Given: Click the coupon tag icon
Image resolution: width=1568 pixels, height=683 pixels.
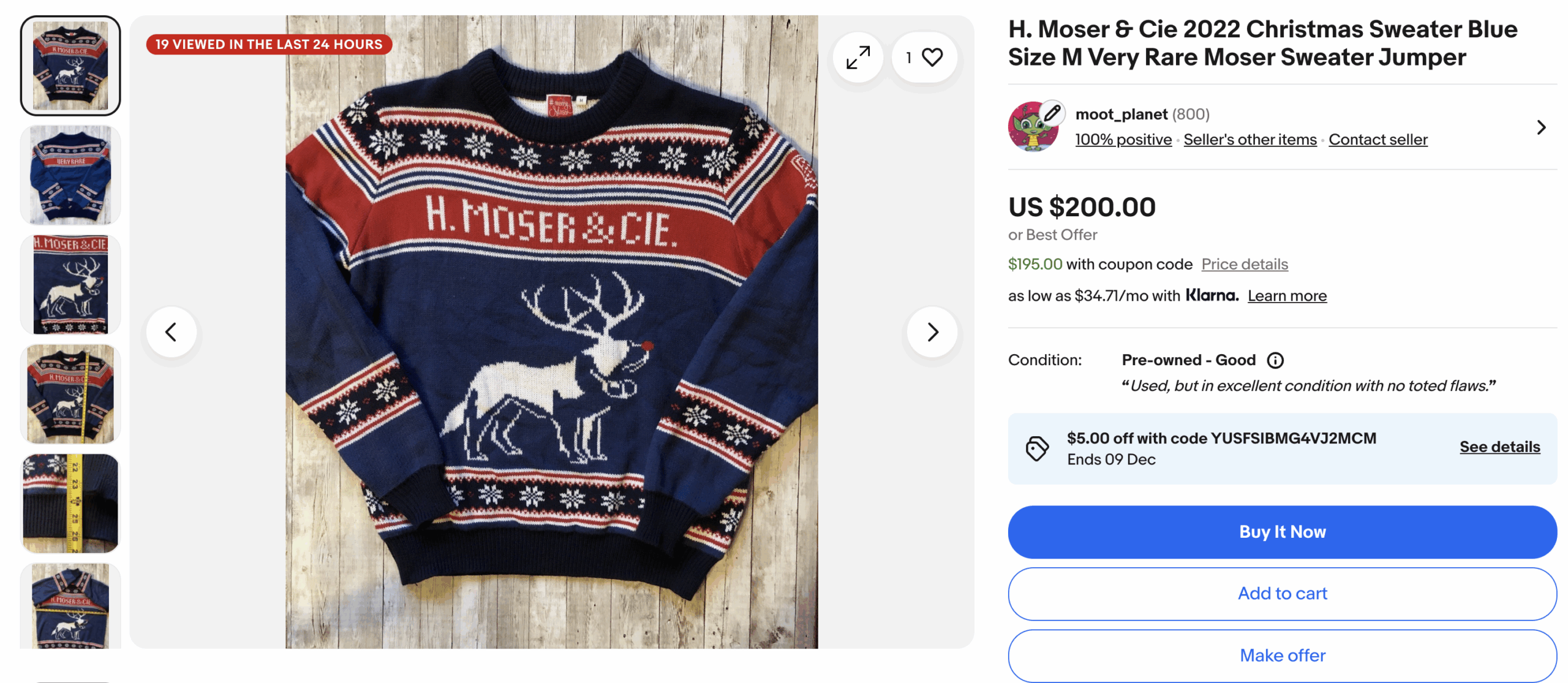Looking at the screenshot, I should tap(1037, 448).
